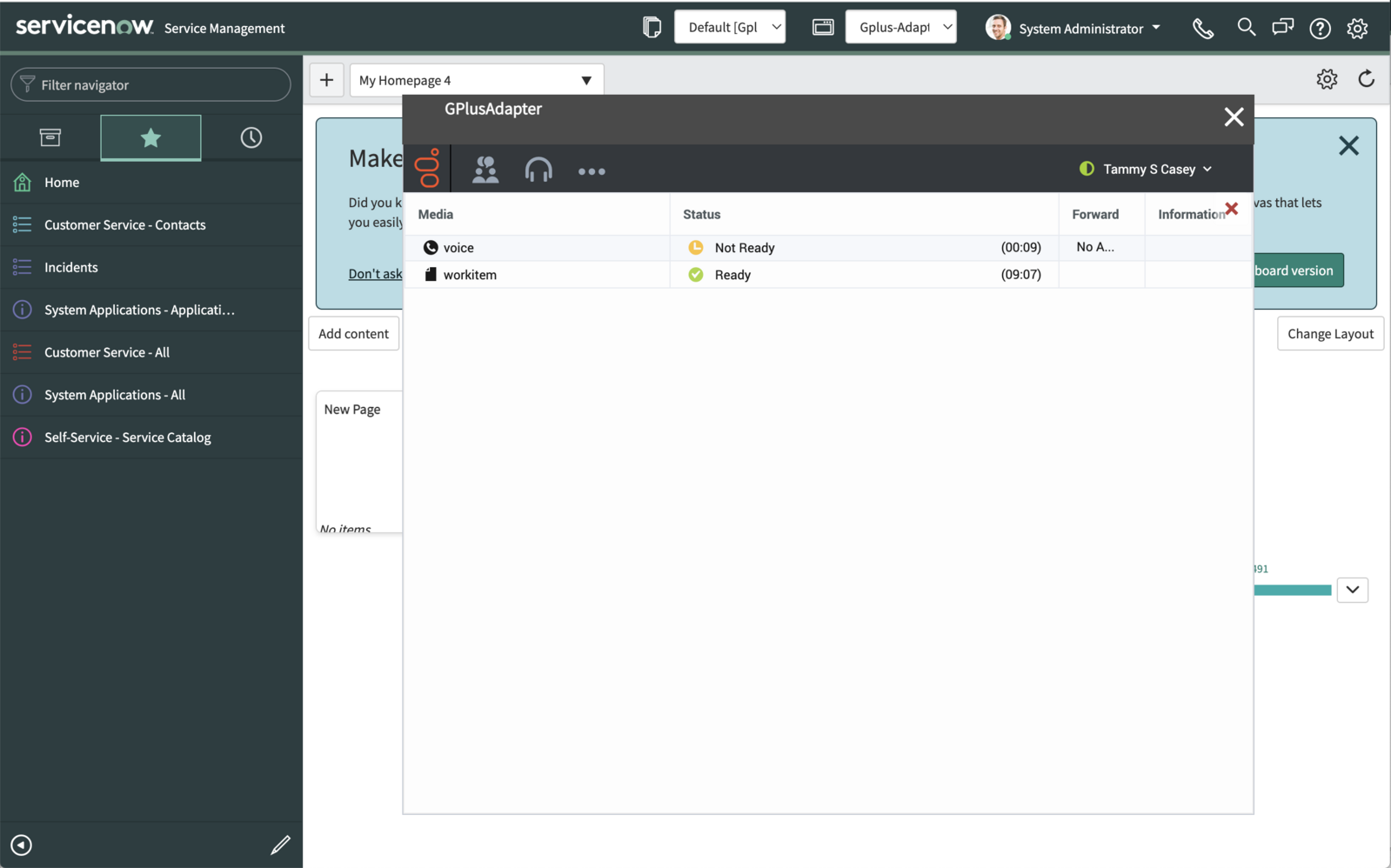Click the Add content button
The image size is (1391, 868).
point(353,333)
